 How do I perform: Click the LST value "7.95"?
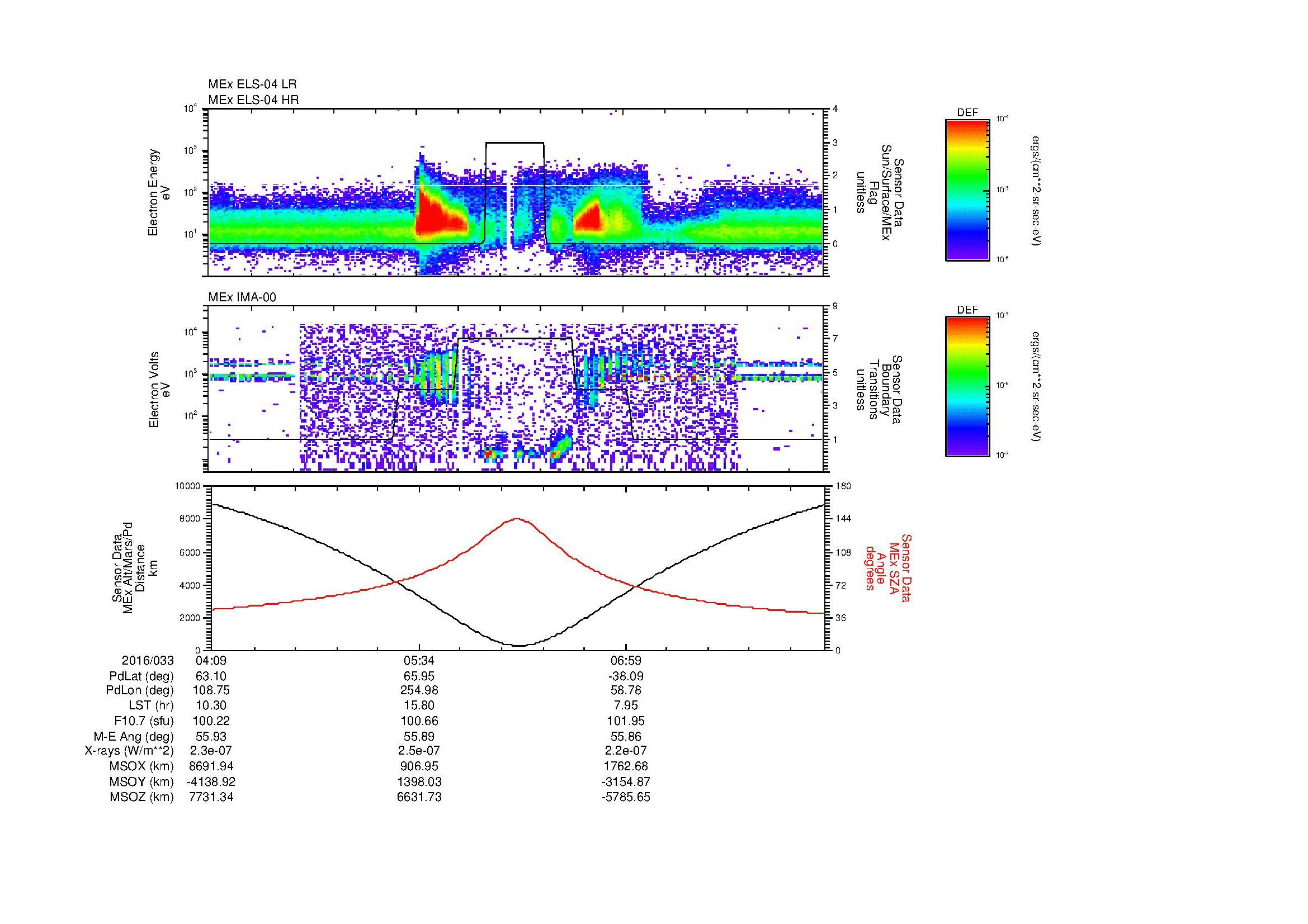click(x=626, y=705)
